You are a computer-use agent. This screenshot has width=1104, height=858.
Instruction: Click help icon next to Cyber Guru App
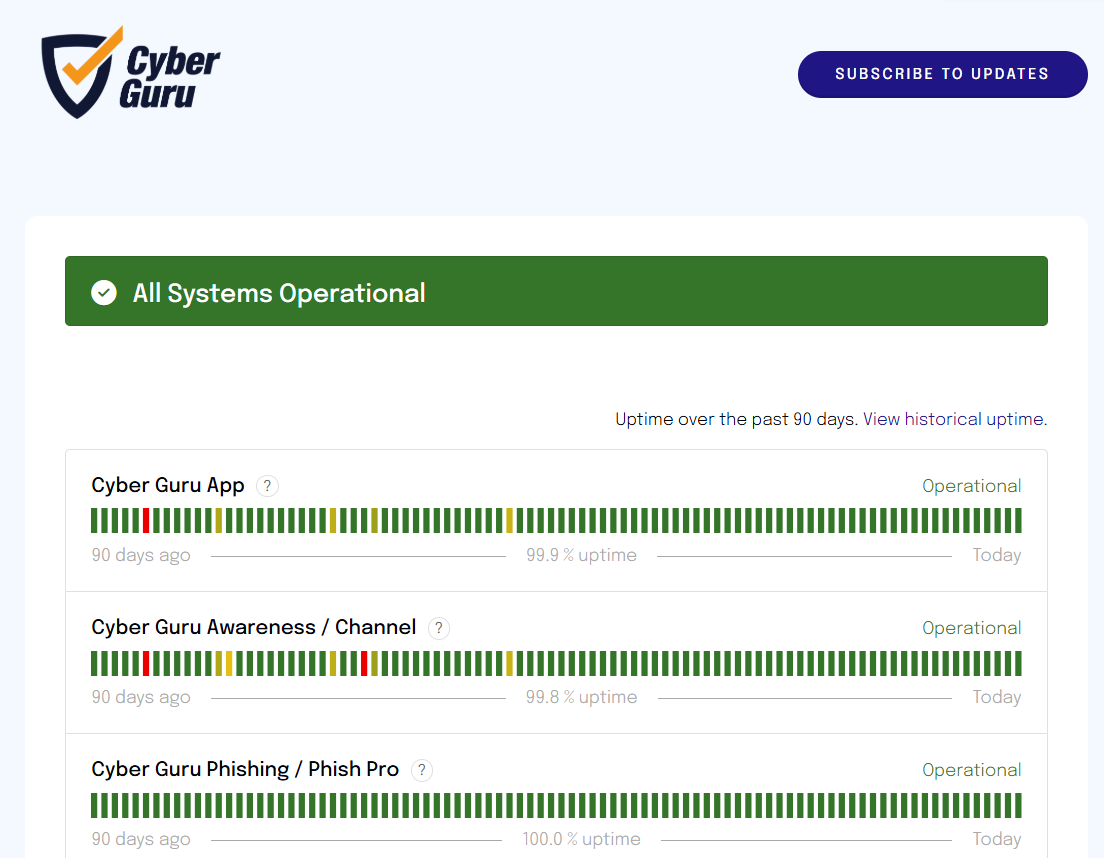[267, 486]
